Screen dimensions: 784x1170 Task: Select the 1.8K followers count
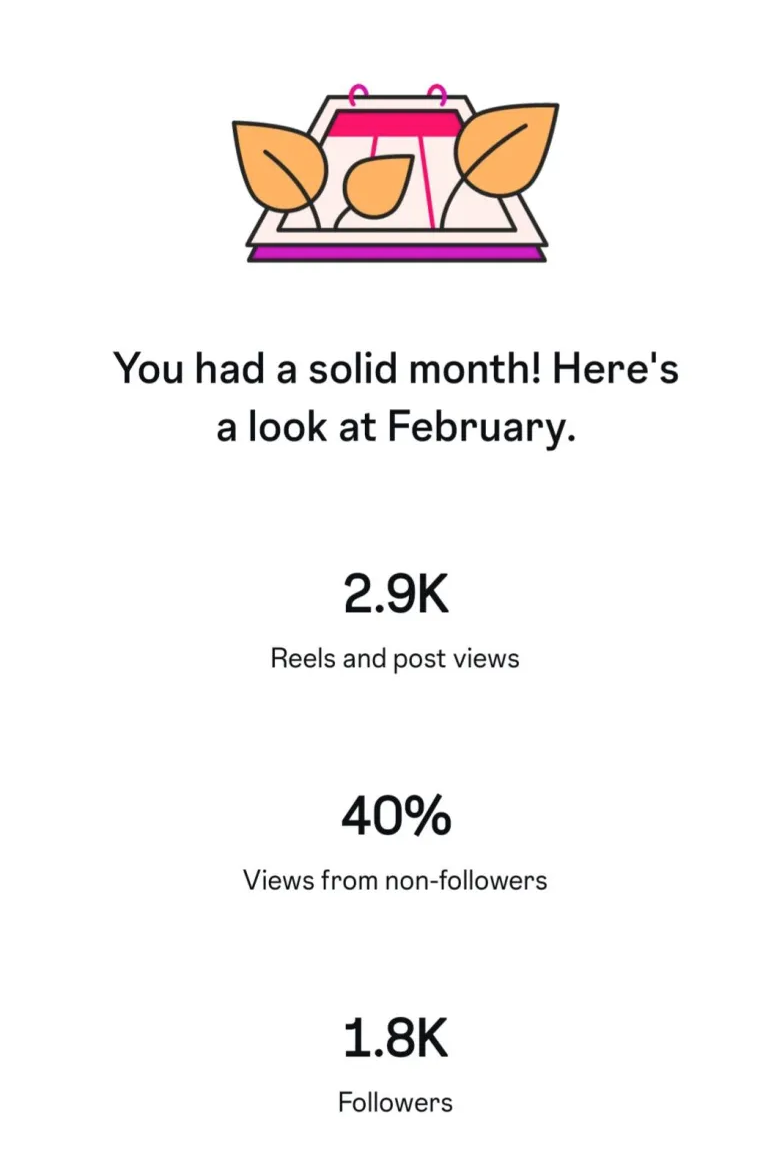[x=396, y=1040]
